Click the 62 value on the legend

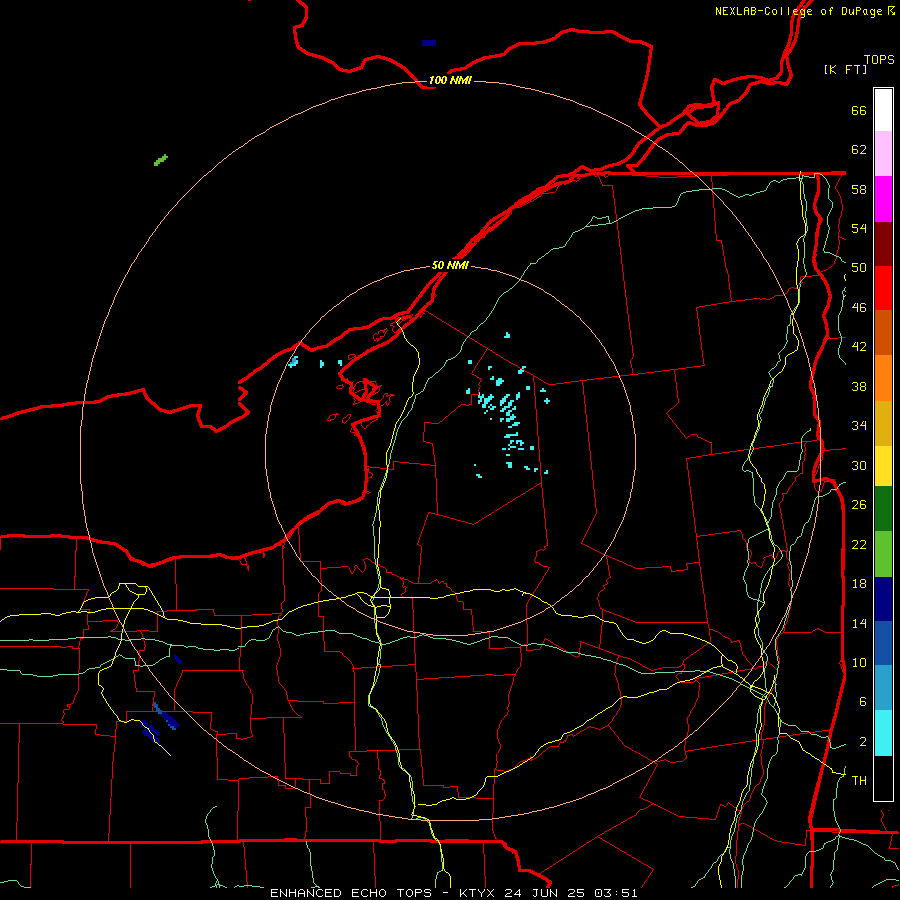pos(859,150)
